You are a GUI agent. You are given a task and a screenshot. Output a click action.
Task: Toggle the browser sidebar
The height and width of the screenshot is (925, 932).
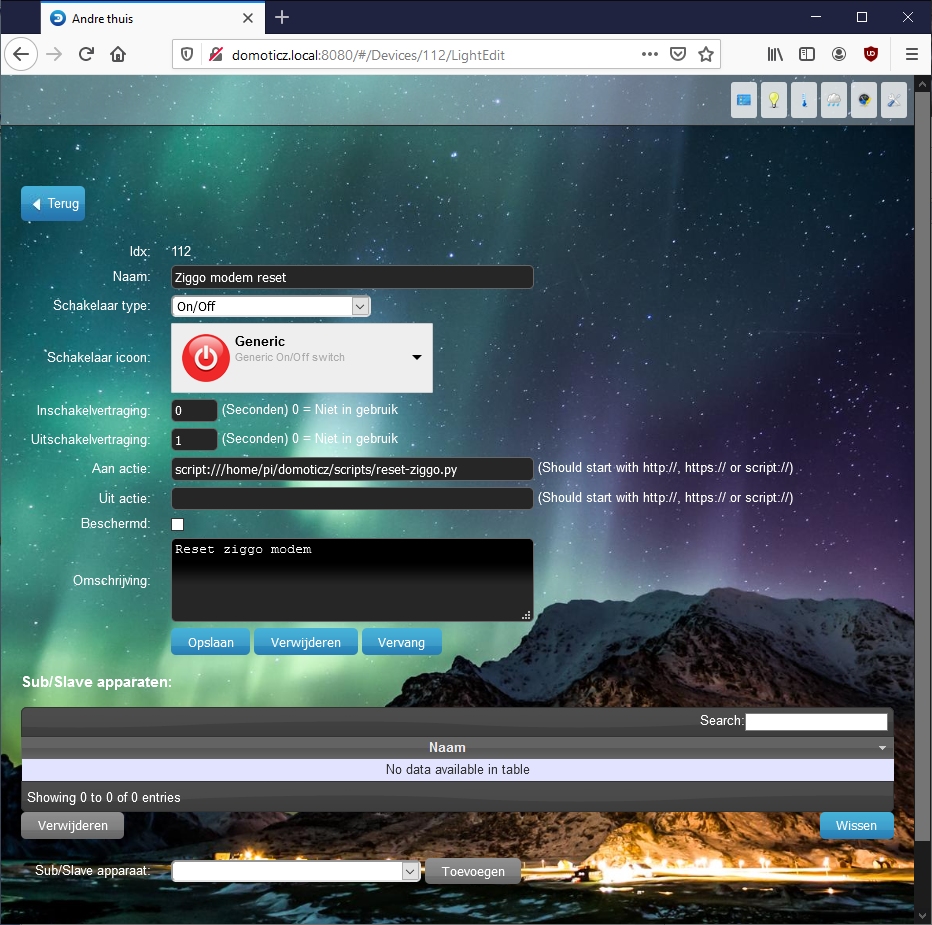click(807, 55)
